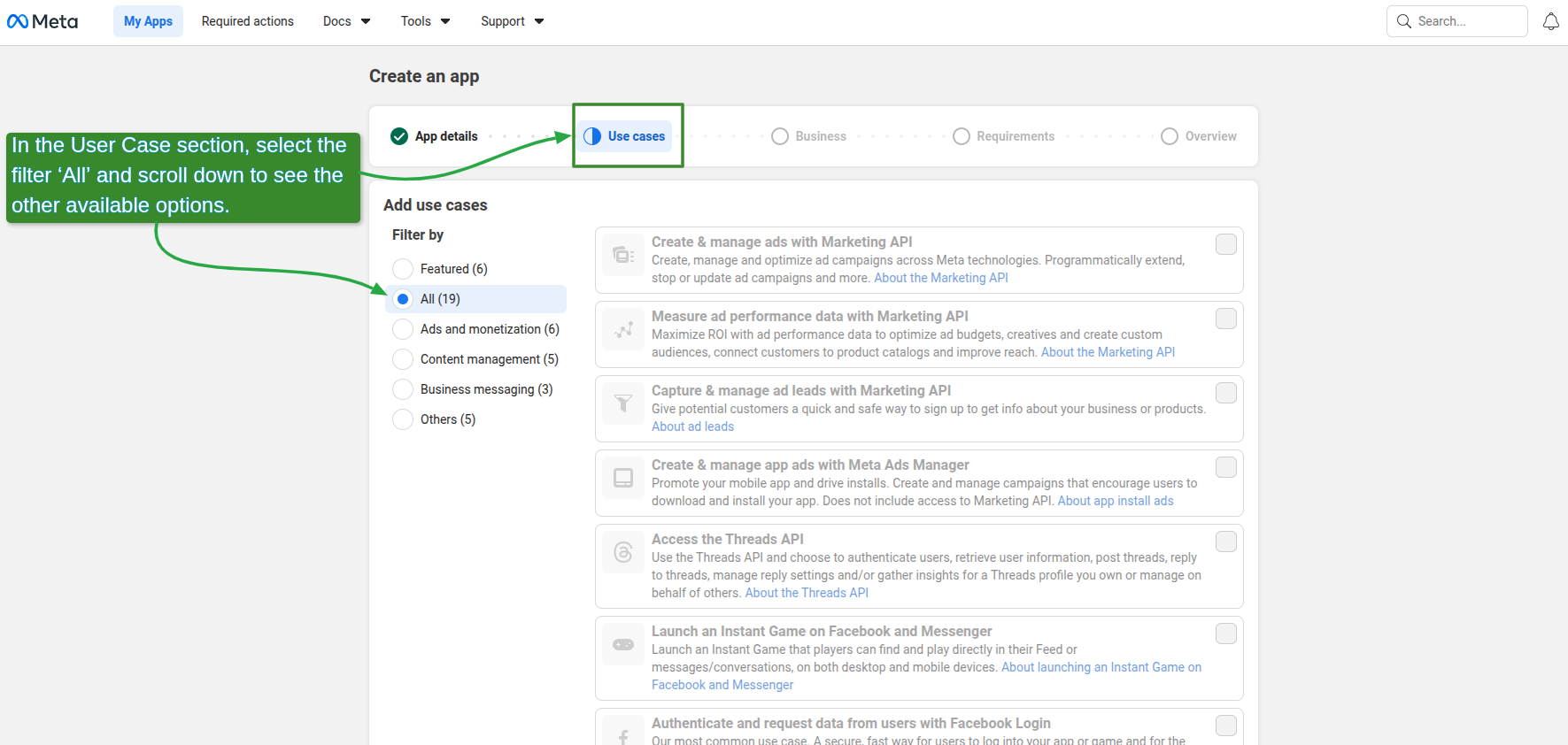Select the Business messaging (3) filter
This screenshot has width=1568, height=745.
click(403, 389)
